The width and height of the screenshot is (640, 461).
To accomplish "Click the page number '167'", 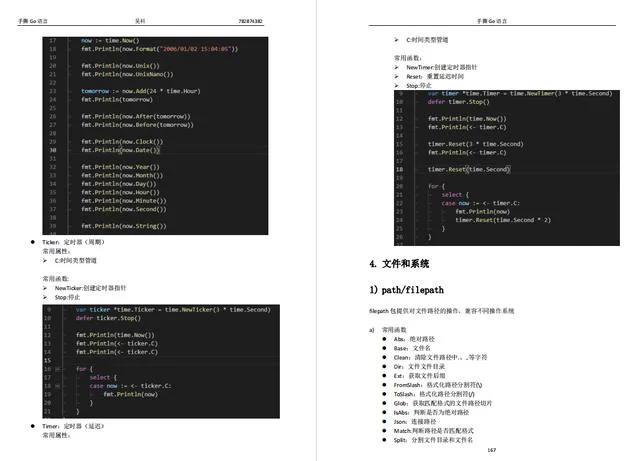I will point(491,450).
